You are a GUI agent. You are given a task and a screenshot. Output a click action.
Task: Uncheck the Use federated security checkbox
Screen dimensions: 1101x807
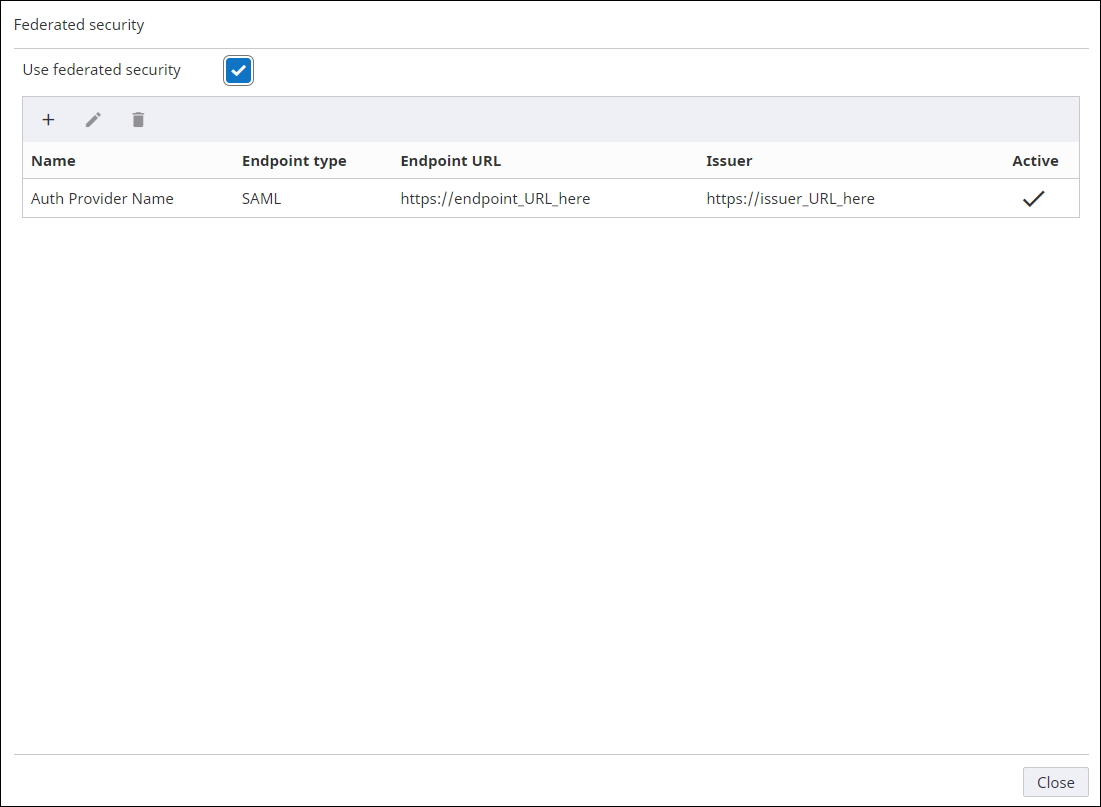[x=238, y=71]
